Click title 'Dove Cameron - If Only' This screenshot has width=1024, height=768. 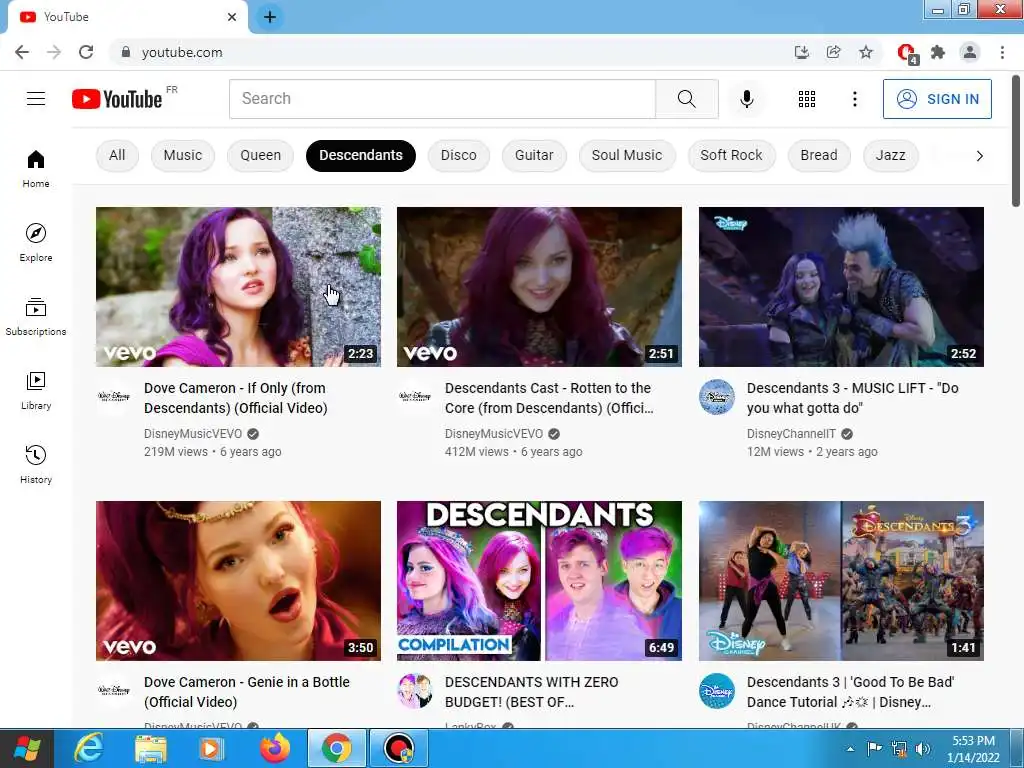(x=235, y=398)
